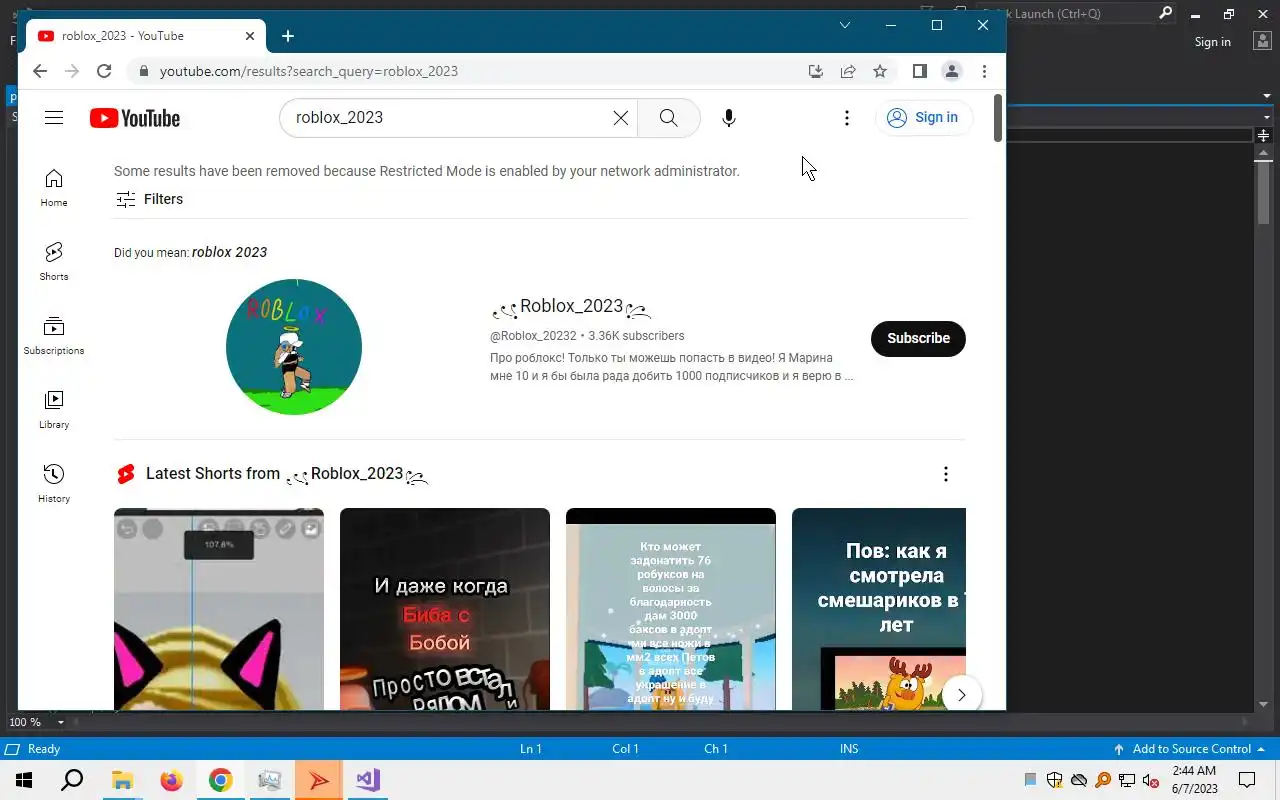Sign in to YouTube
This screenshot has height=800, width=1280.
(x=923, y=118)
